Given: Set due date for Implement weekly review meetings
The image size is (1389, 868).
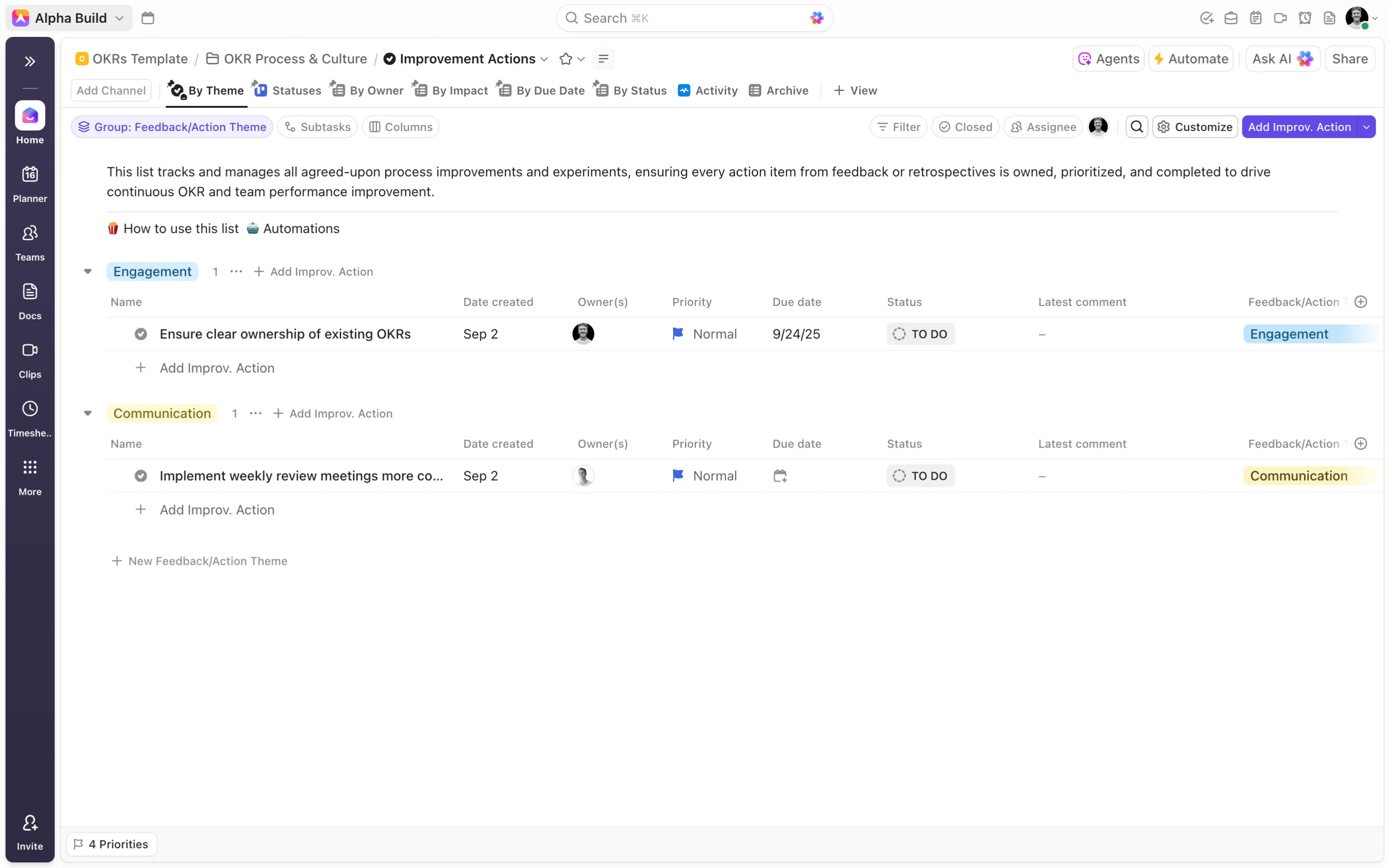Looking at the screenshot, I should tap(780, 476).
